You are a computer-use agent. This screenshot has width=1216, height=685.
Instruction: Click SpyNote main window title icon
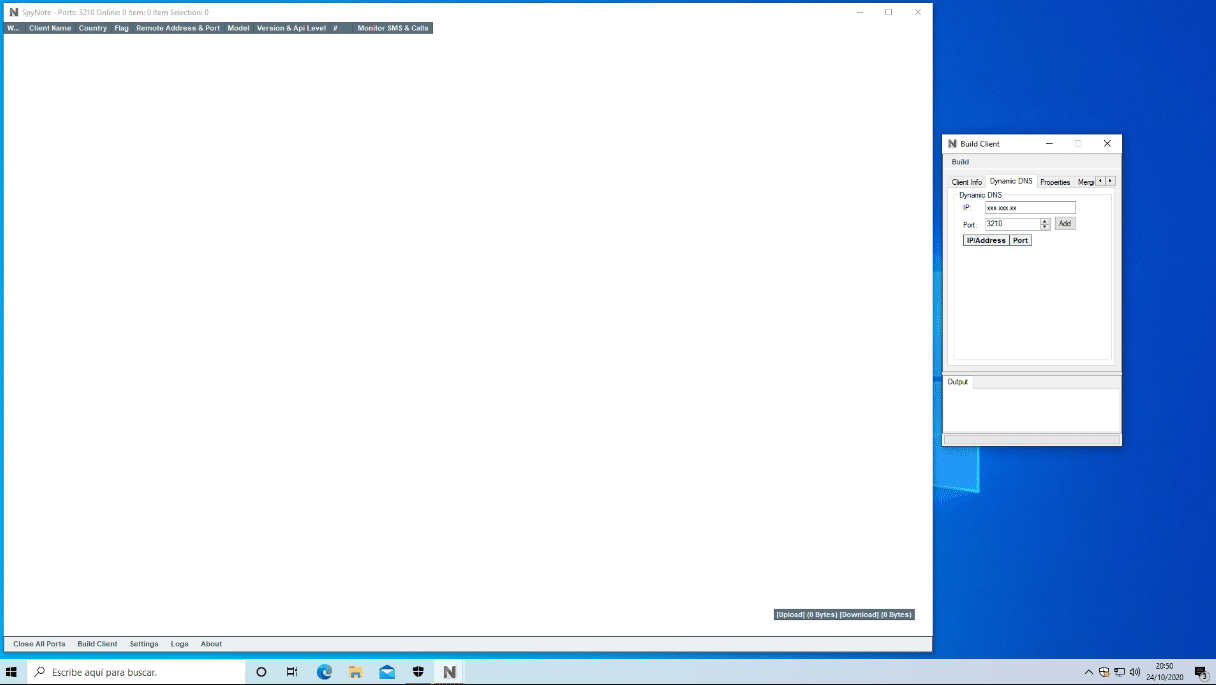pyautogui.click(x=14, y=12)
